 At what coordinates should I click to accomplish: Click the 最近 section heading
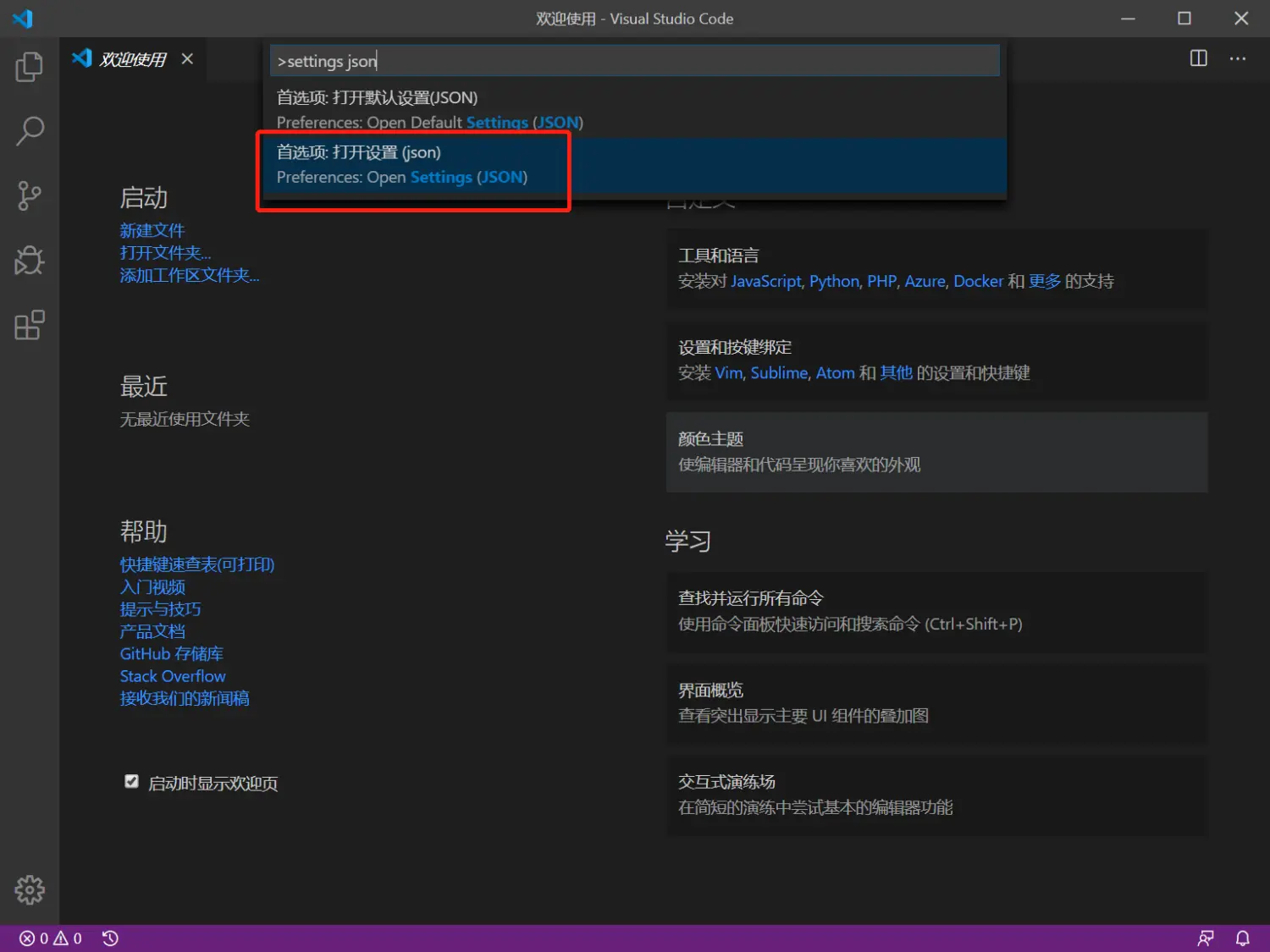click(144, 387)
